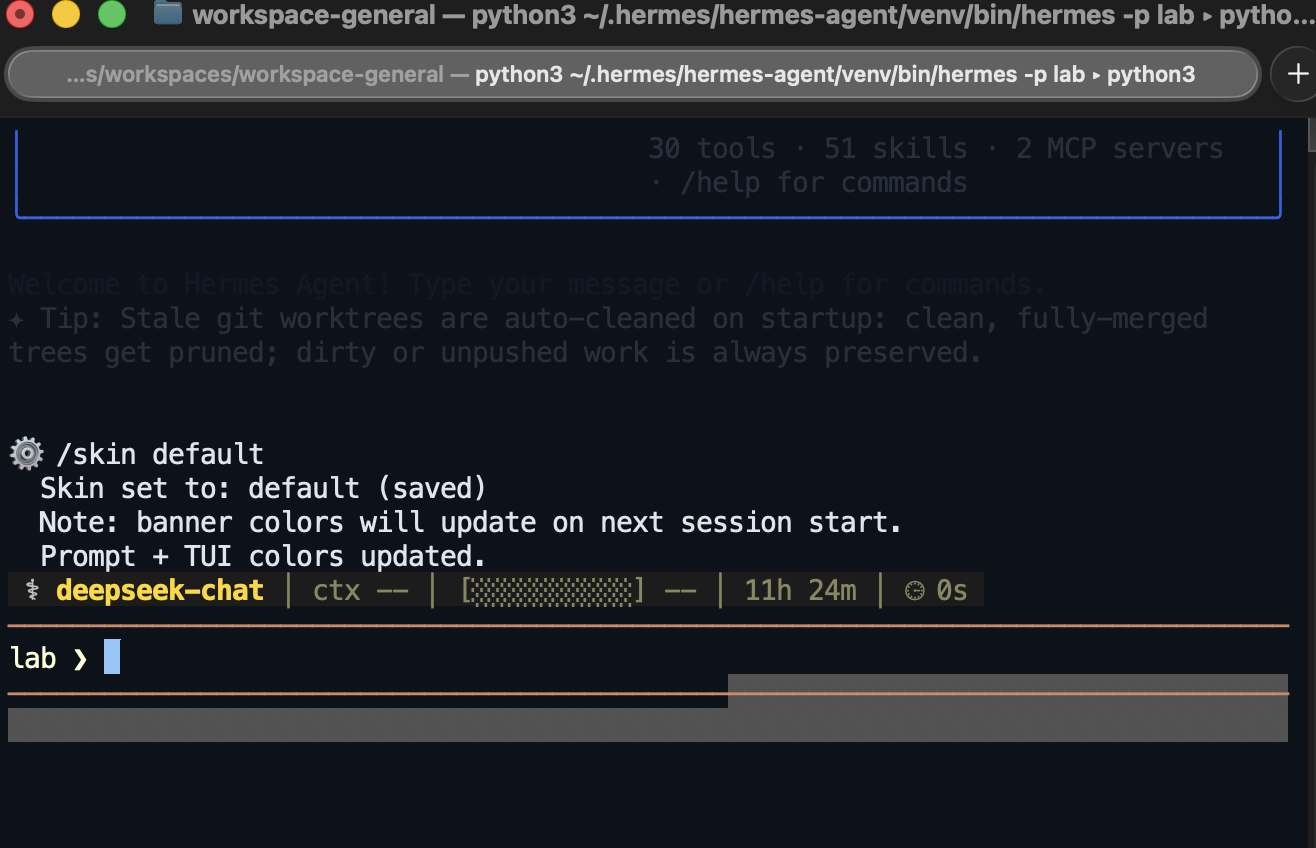Screen dimensions: 1316x848
Task: Open a new terminal tab with plus button
Action: (x=1297, y=74)
